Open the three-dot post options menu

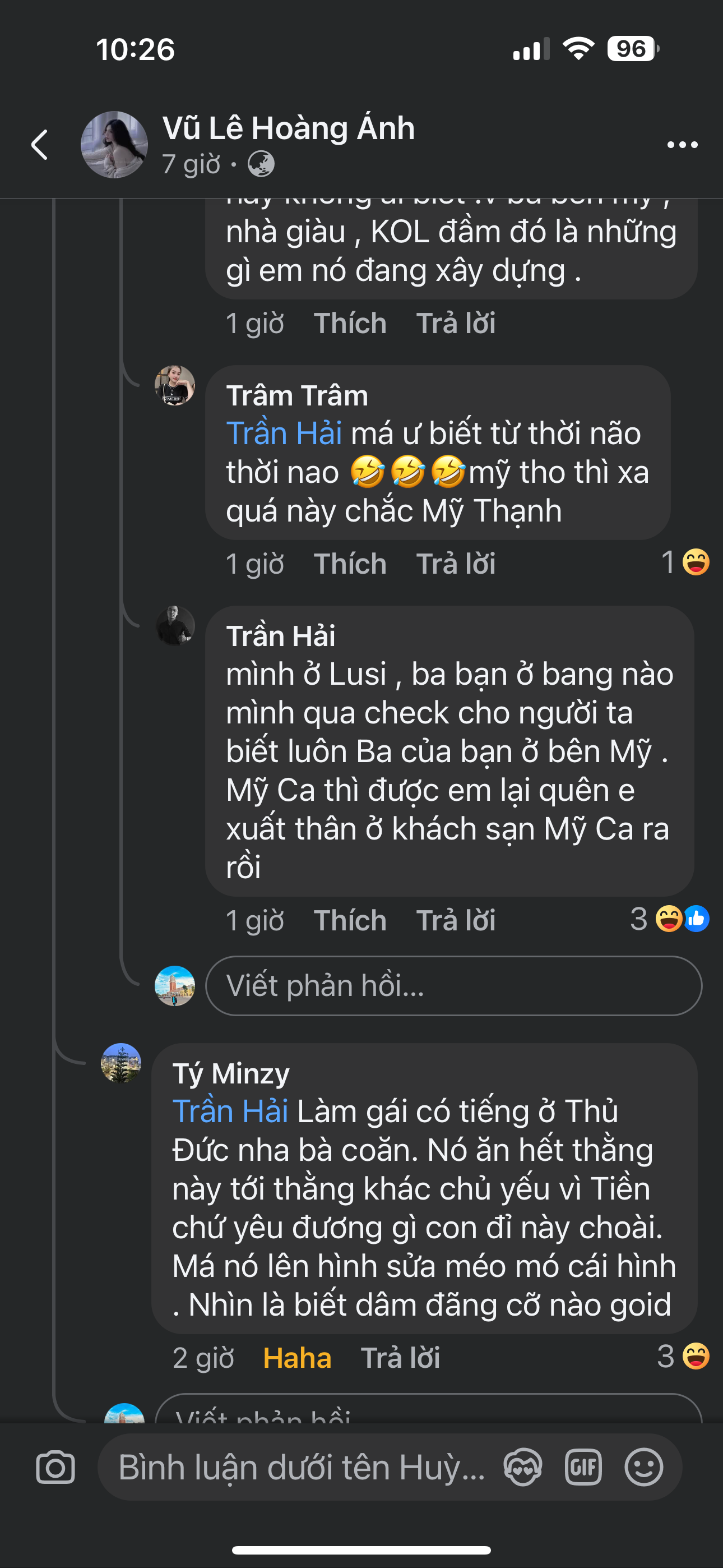[682, 145]
